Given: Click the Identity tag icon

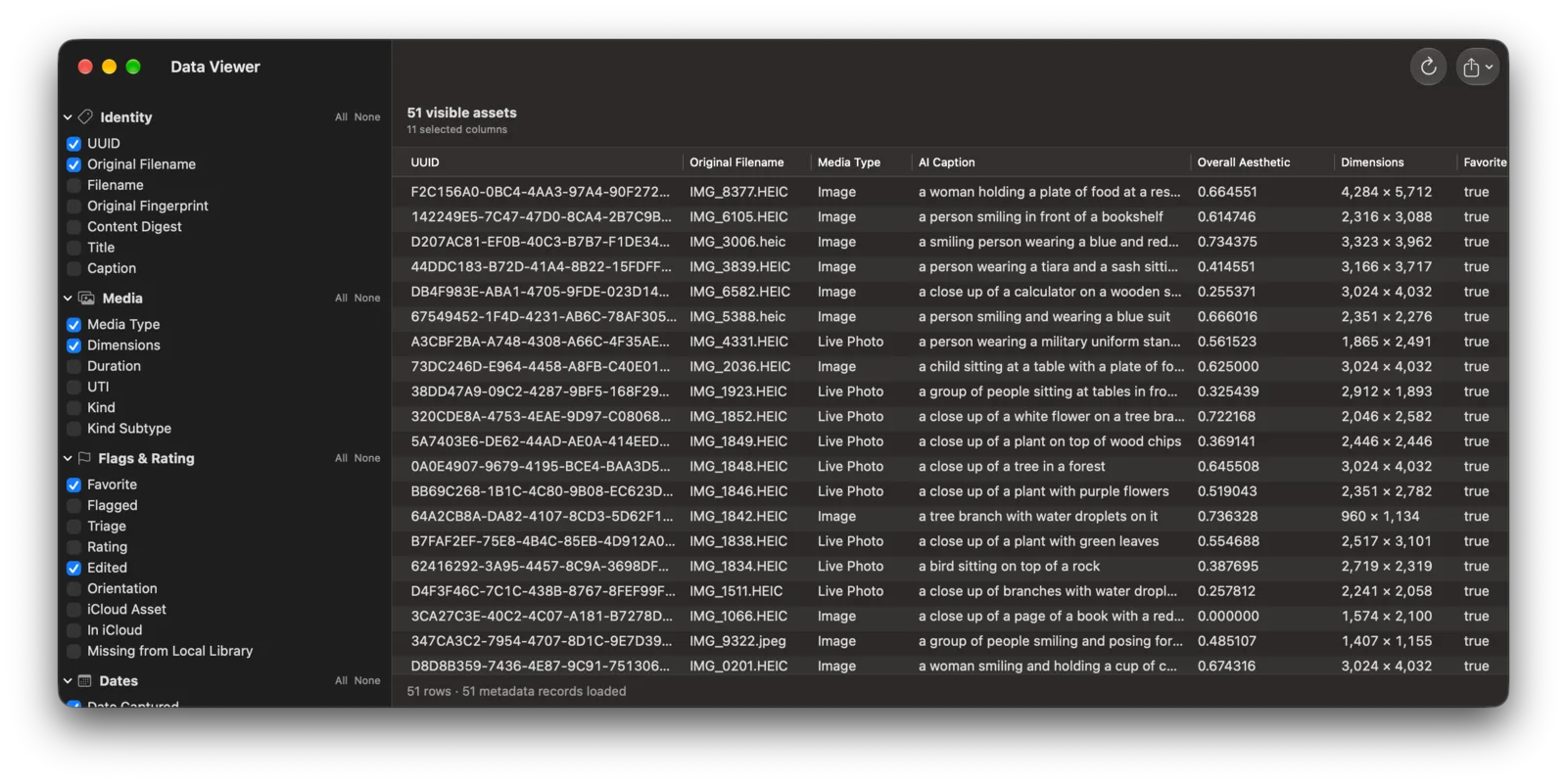Looking at the screenshot, I should tap(86, 117).
